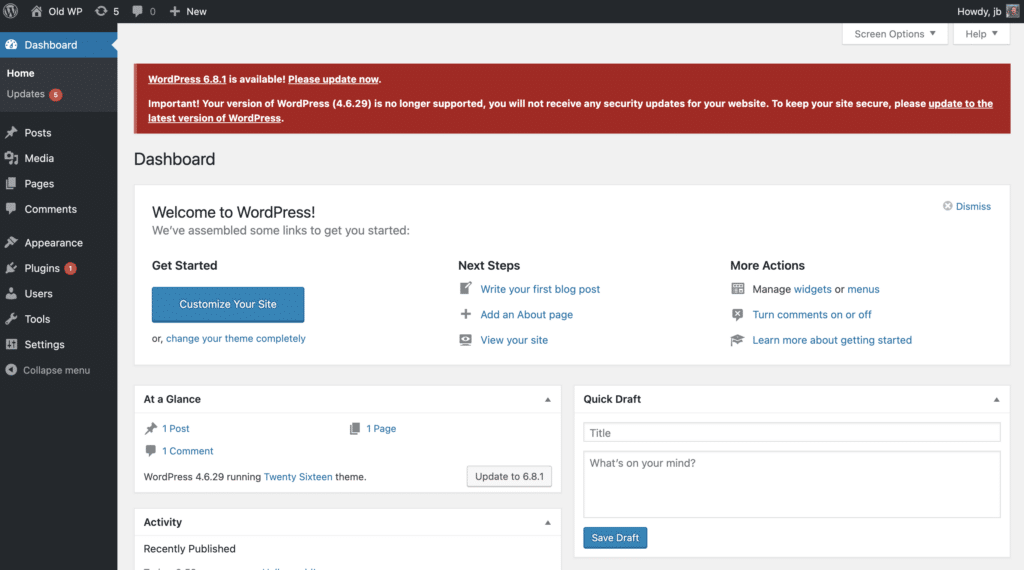Click the bubble icon next to 1 Comment

point(151,451)
